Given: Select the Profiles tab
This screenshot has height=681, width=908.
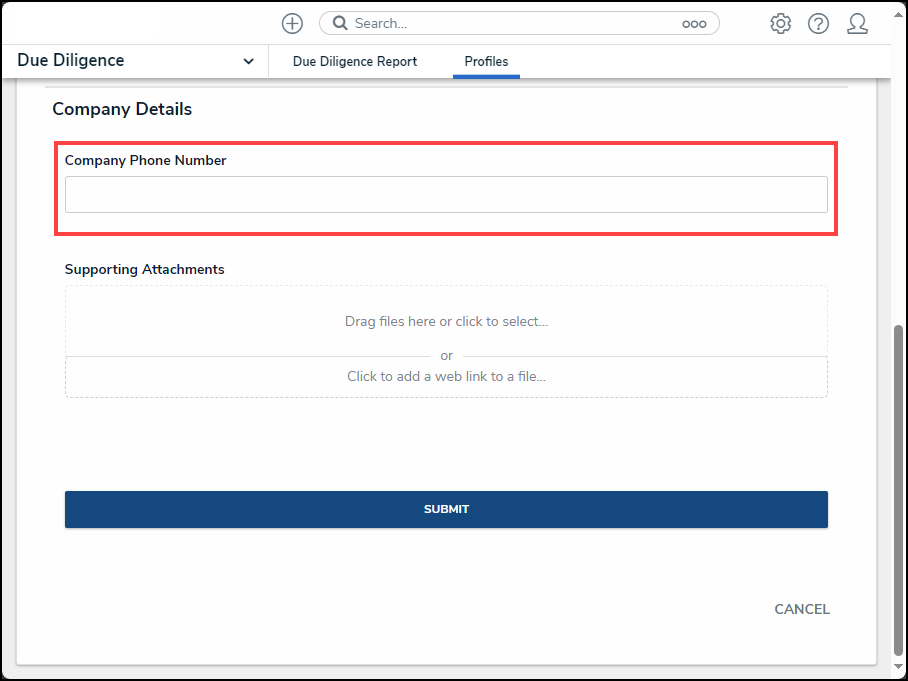Looking at the screenshot, I should tap(486, 61).
